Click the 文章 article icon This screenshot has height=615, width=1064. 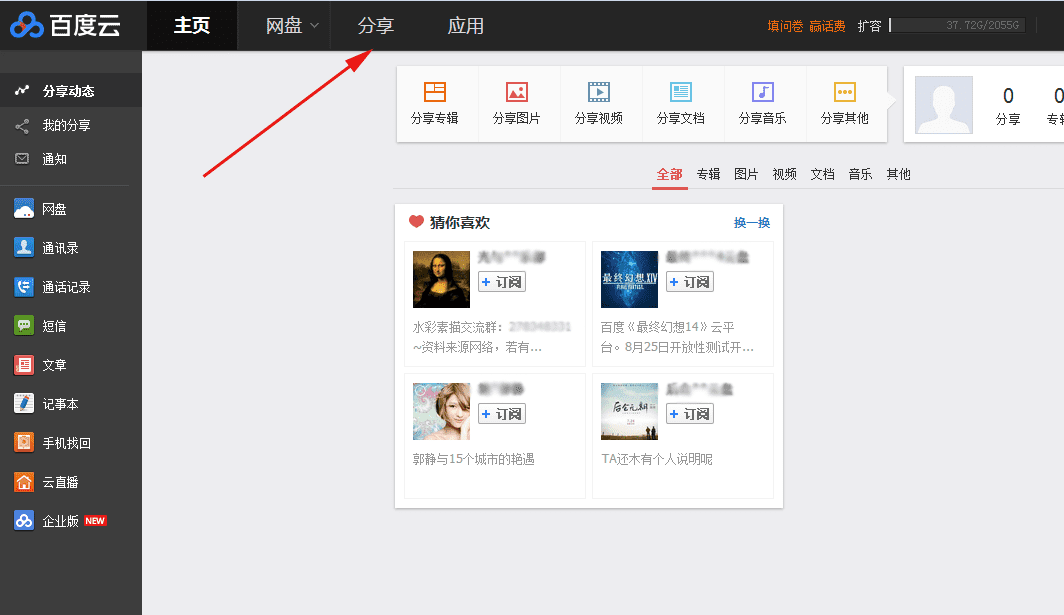(x=24, y=365)
